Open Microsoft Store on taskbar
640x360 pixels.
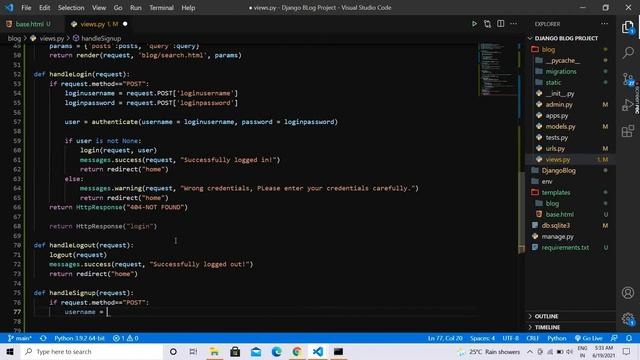click(x=235, y=351)
